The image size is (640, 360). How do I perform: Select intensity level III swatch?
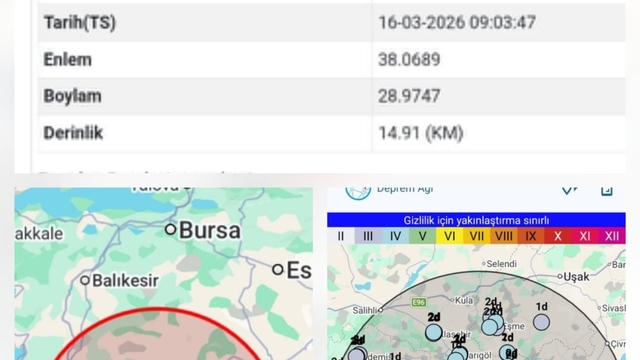pyautogui.click(x=368, y=236)
